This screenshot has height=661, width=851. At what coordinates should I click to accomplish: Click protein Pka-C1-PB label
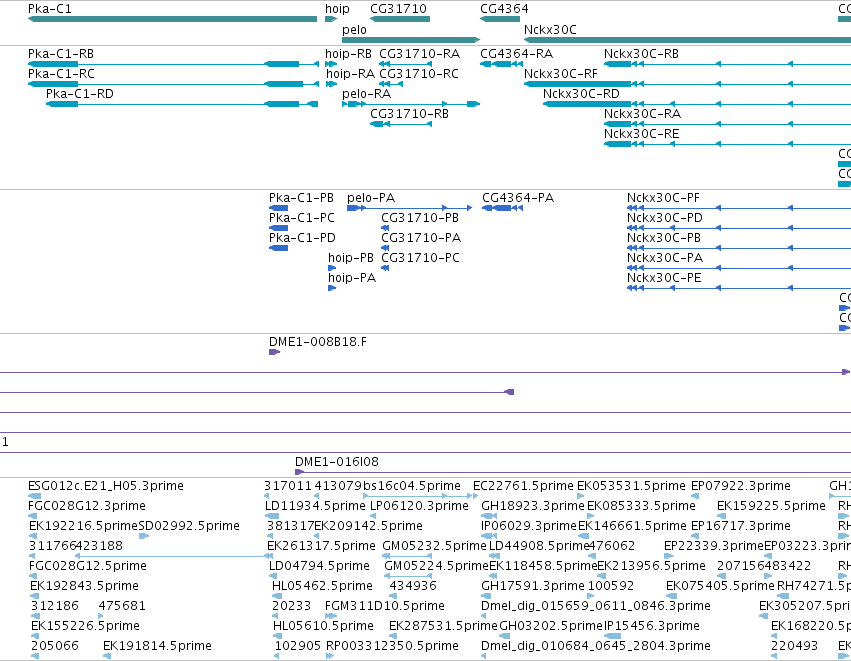[301, 198]
